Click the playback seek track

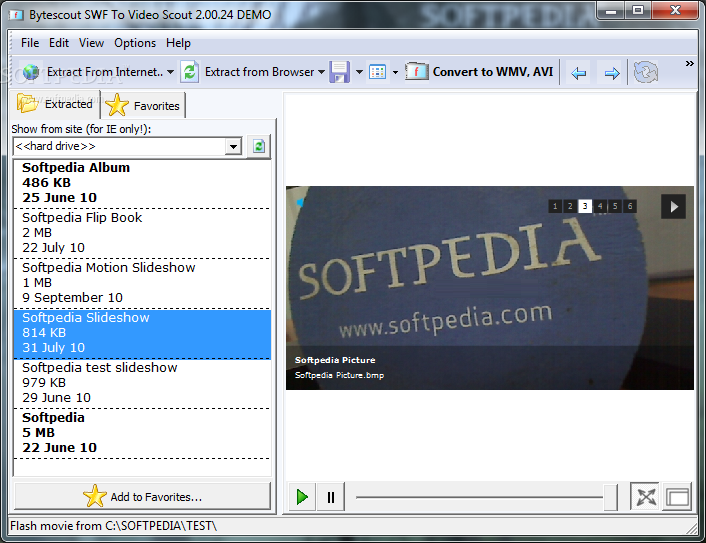click(x=479, y=497)
